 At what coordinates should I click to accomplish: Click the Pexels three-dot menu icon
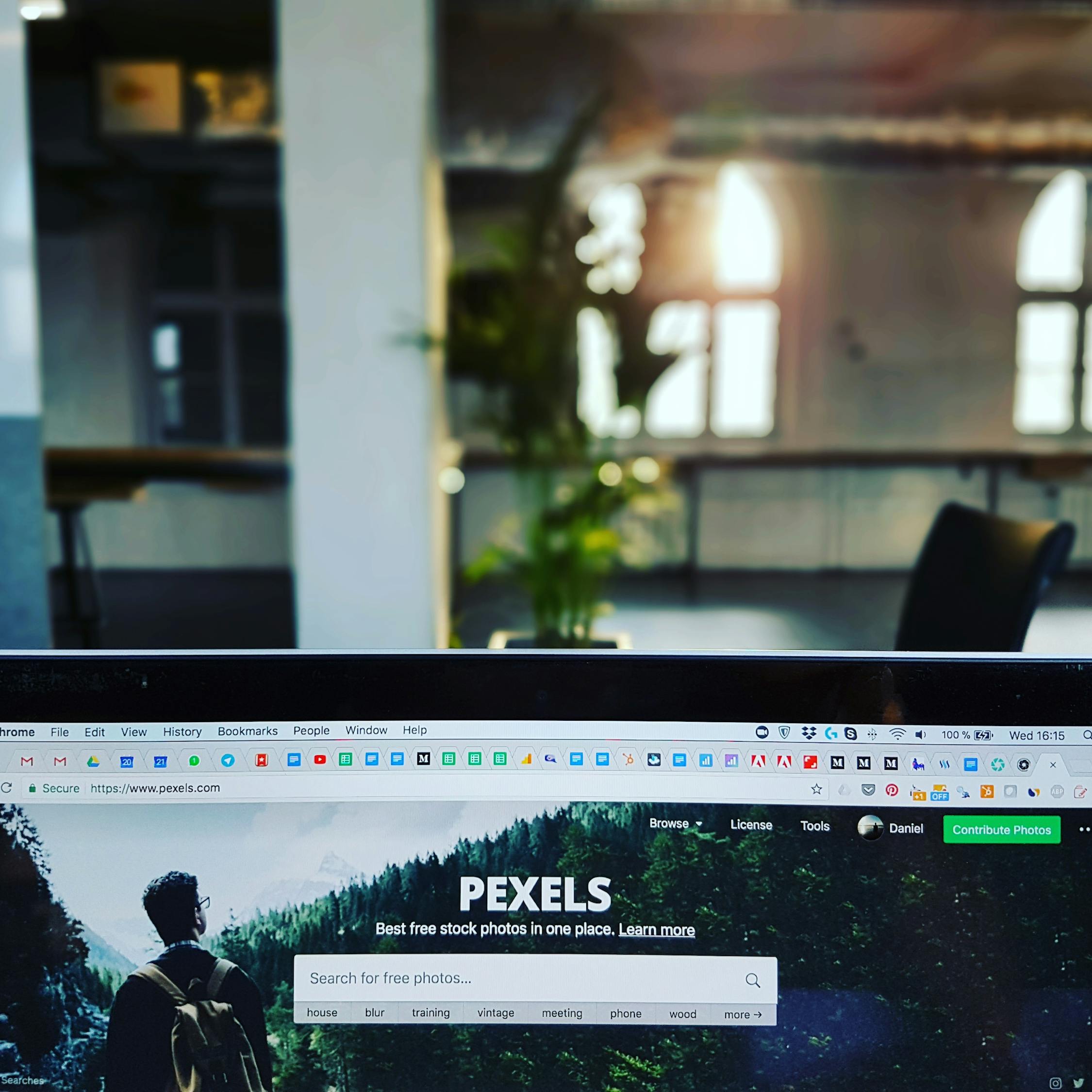click(x=1083, y=830)
